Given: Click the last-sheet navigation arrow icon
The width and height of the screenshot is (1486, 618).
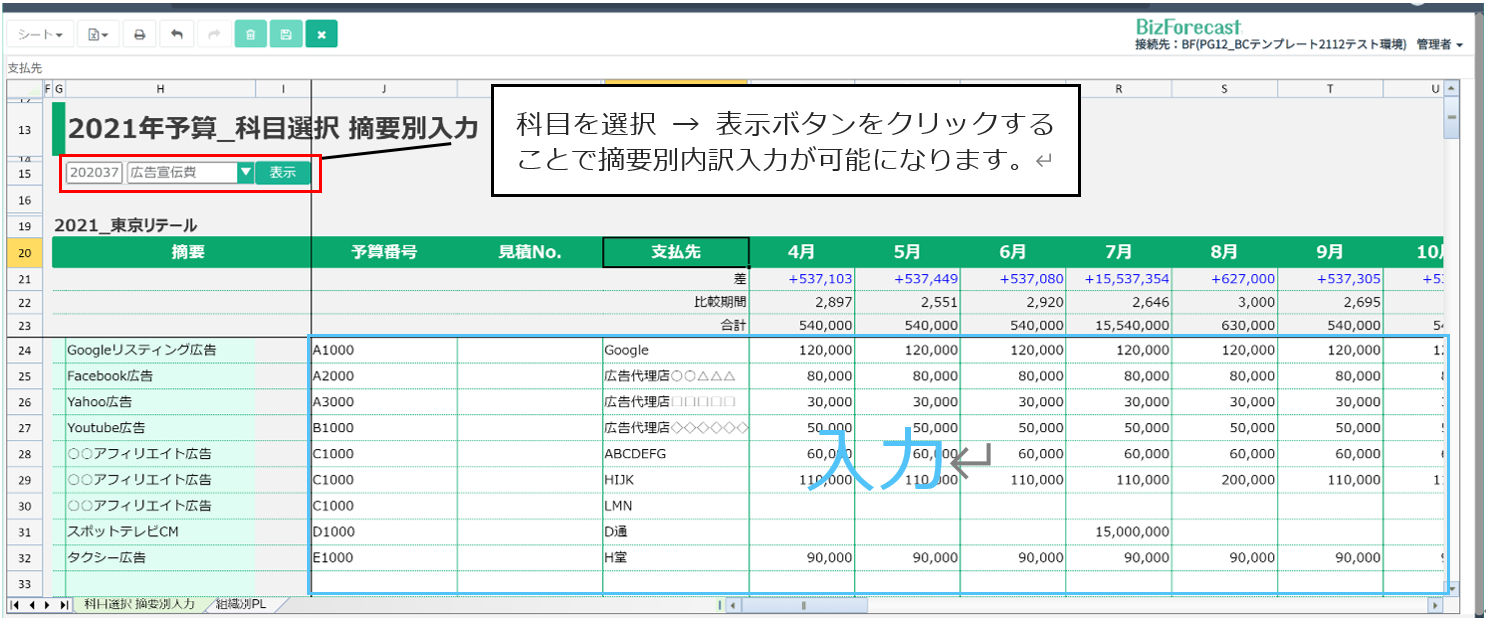Looking at the screenshot, I should pos(63,605).
